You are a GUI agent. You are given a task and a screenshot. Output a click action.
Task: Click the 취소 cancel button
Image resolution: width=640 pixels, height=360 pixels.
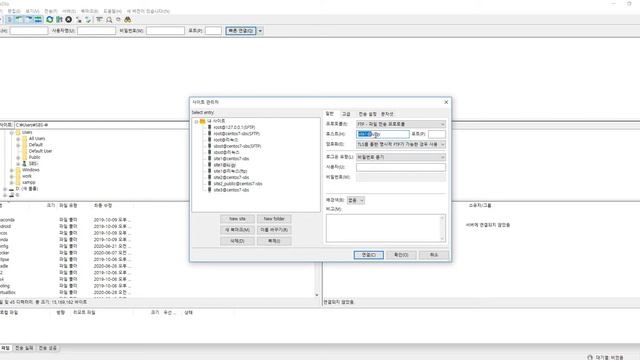click(x=434, y=255)
